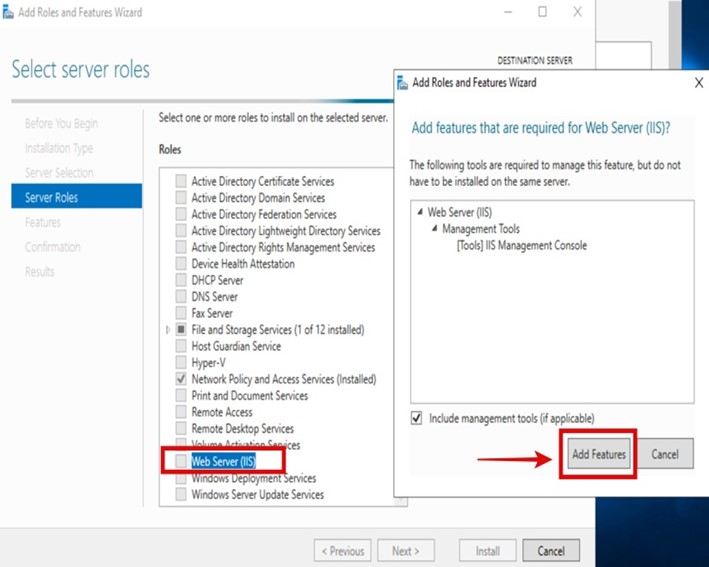709x567 pixels.
Task: Close the Add features popup dialog
Action: 699,83
